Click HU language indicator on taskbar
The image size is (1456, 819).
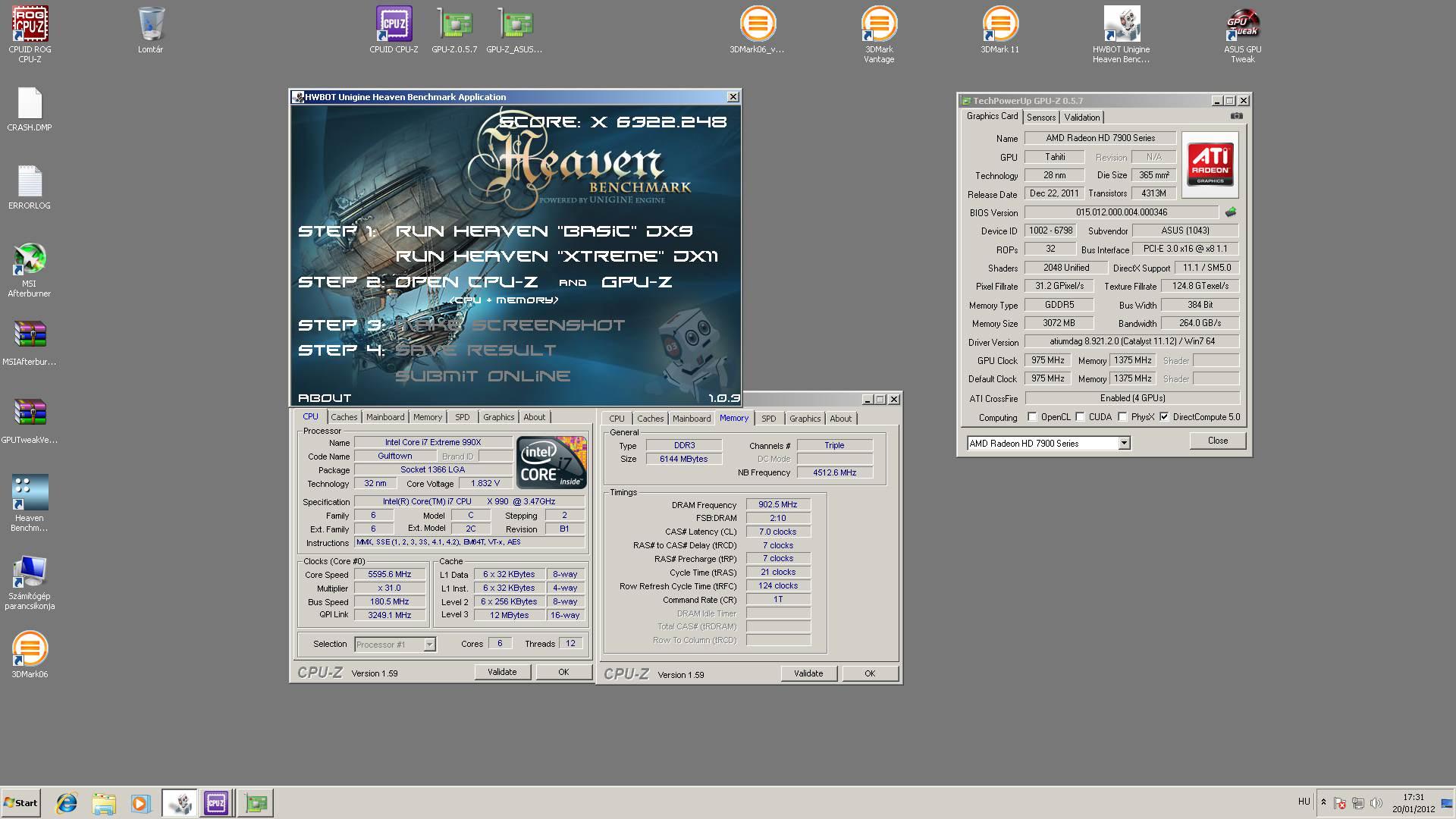tap(1304, 802)
